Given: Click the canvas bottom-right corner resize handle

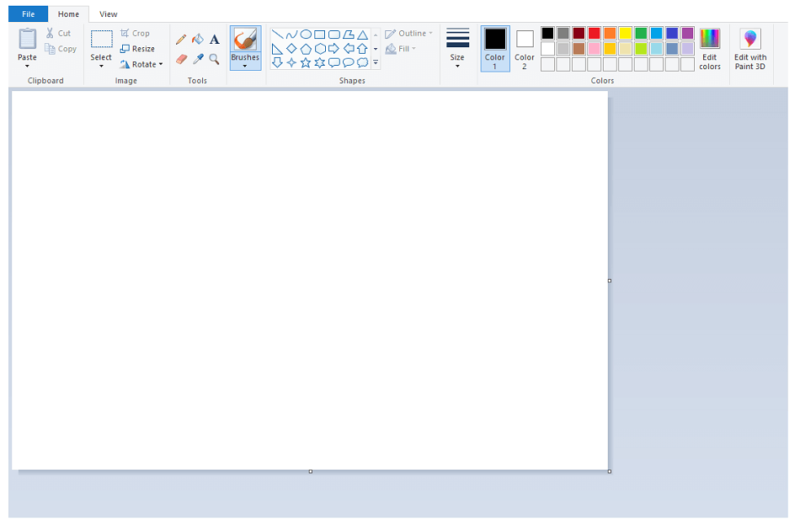Looking at the screenshot, I should click(610, 471).
